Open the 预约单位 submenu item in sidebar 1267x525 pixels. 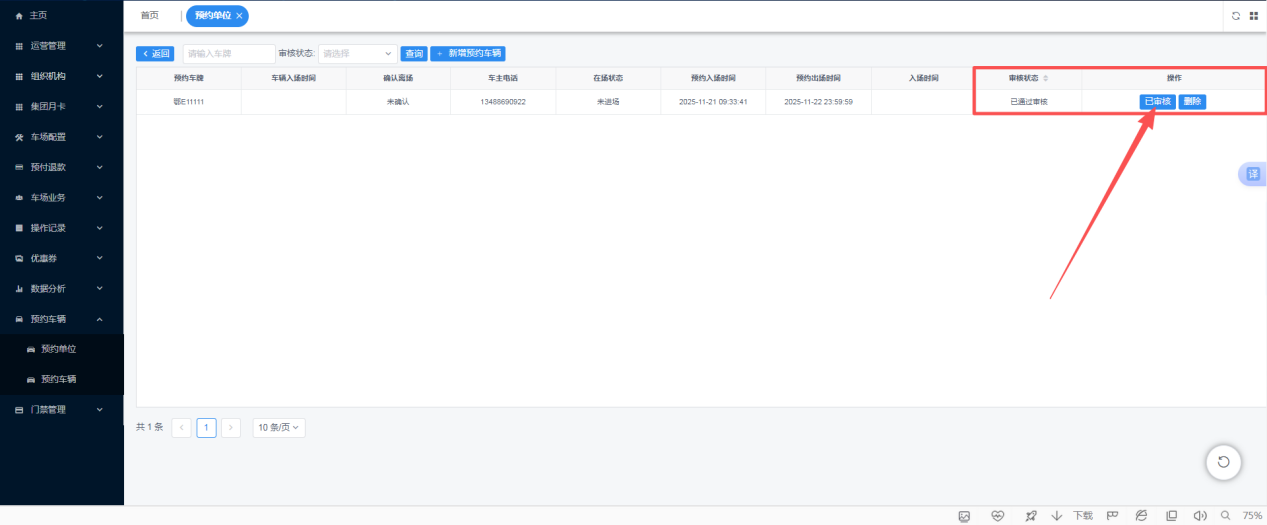click(x=62, y=349)
